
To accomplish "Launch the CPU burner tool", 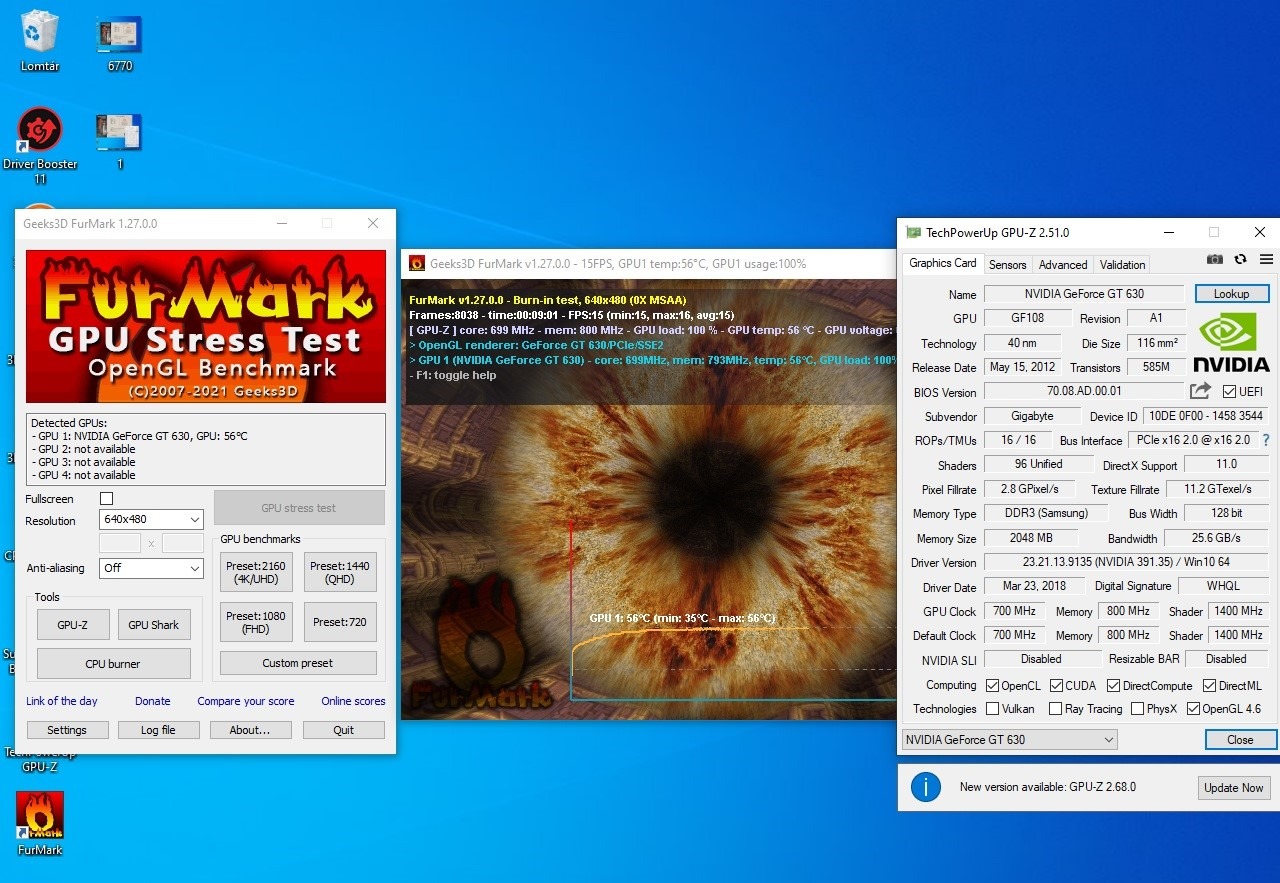I will [113, 663].
